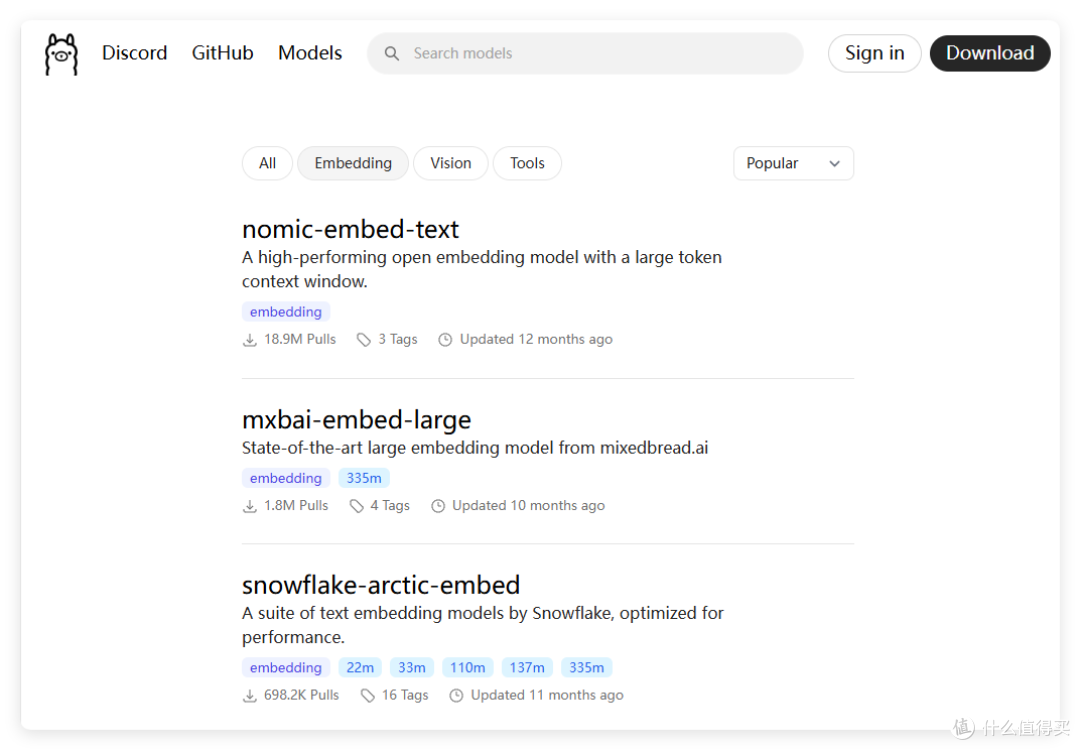The width and height of the screenshot is (1080, 750).
Task: Click the '16 Tags' text
Action: (405, 695)
